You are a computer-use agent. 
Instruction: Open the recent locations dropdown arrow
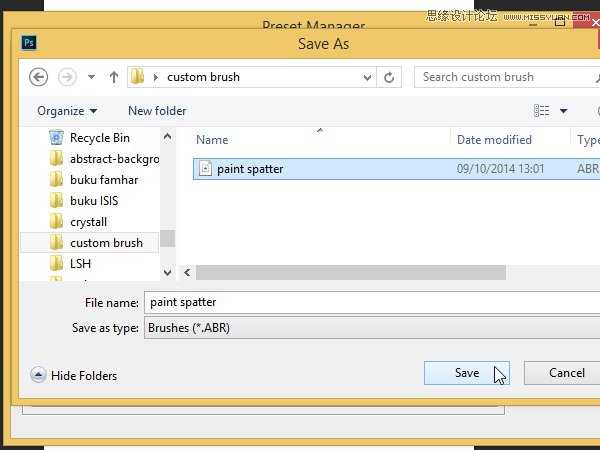(x=91, y=77)
